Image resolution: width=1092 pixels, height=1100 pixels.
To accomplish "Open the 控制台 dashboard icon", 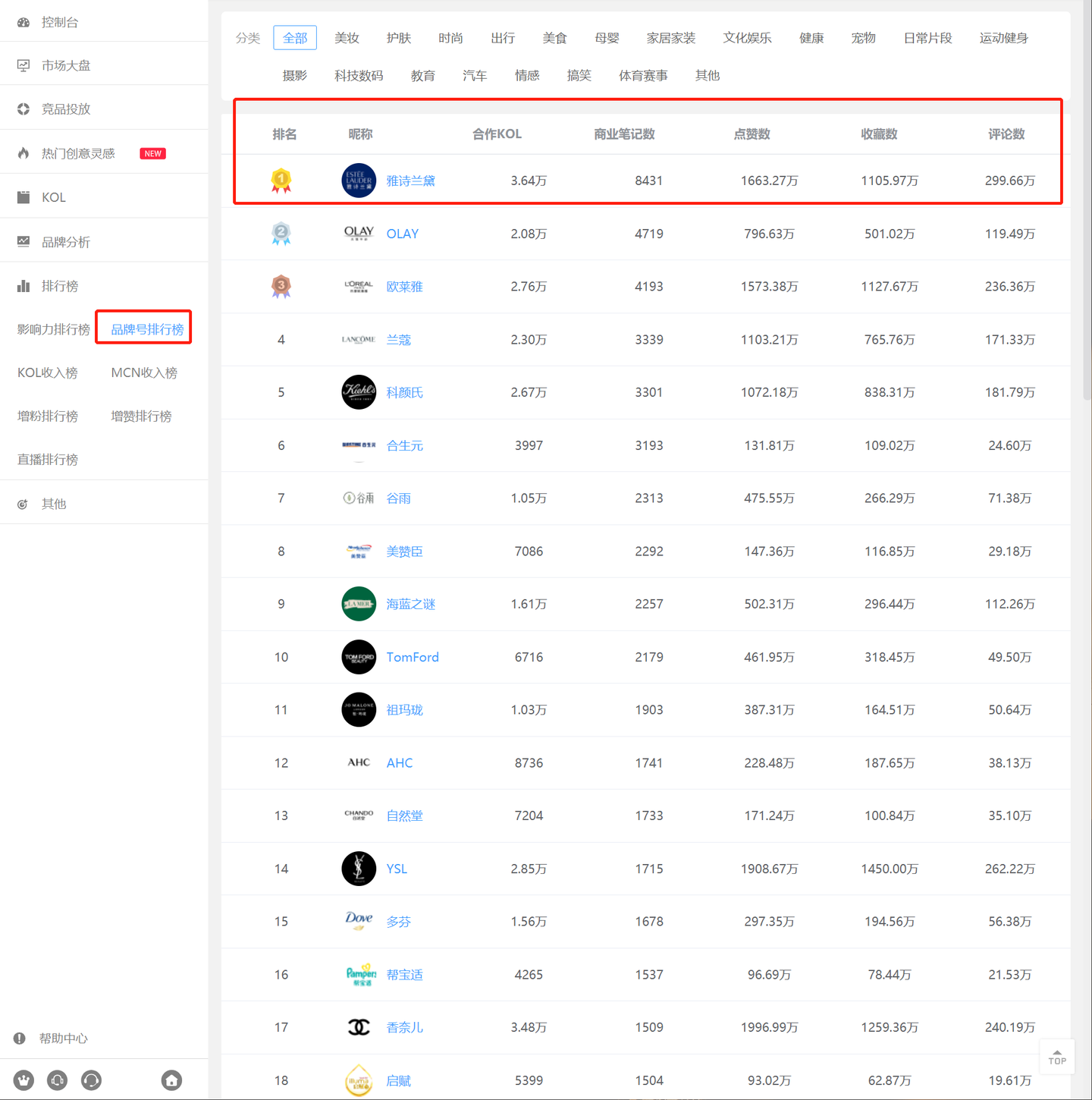I will tap(24, 23).
